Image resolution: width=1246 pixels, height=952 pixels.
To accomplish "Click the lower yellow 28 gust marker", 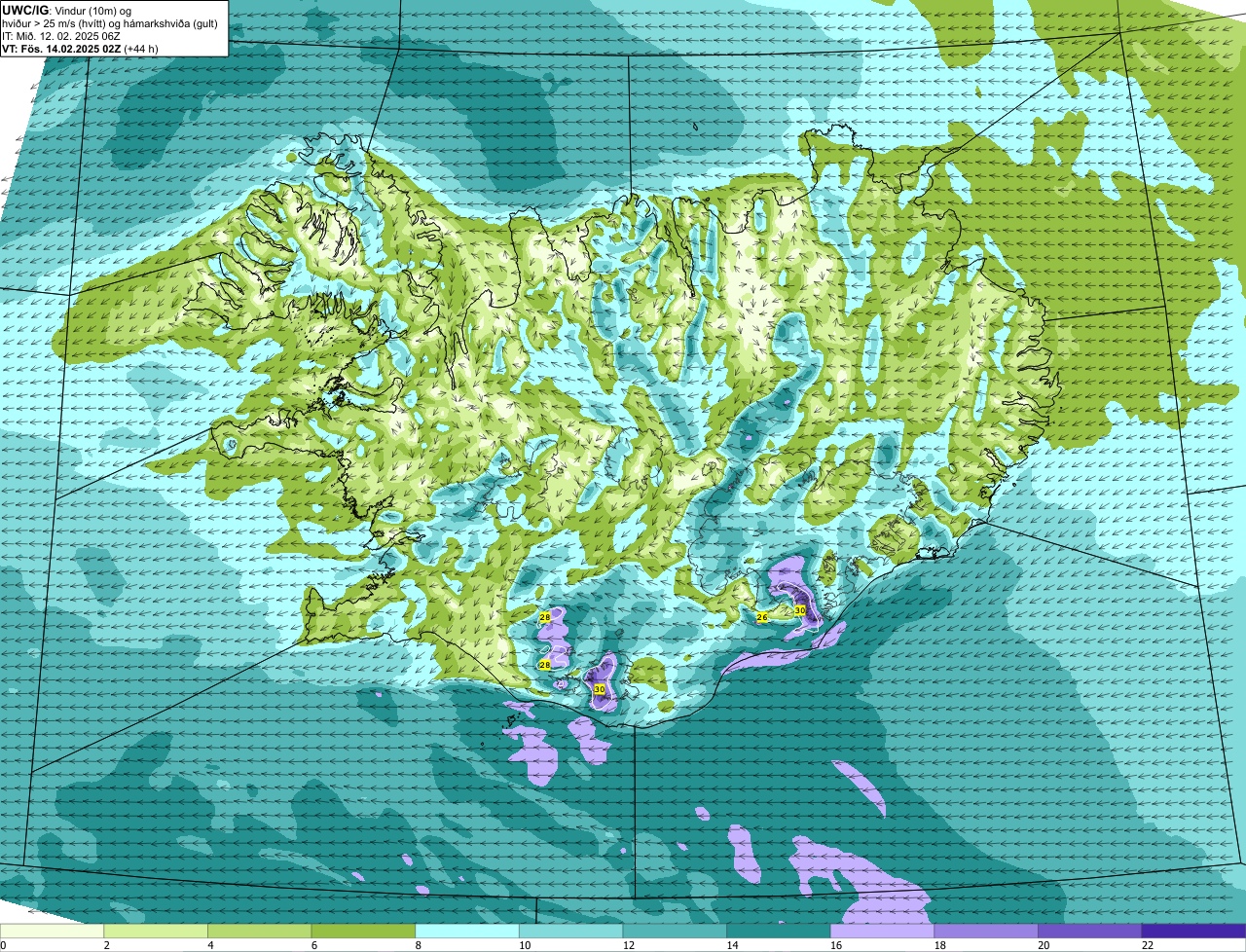I will 545,665.
